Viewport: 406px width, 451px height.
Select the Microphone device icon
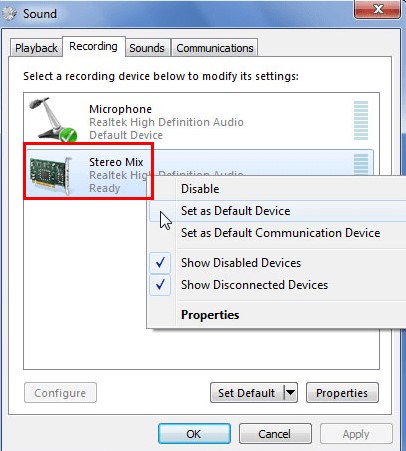(53, 119)
